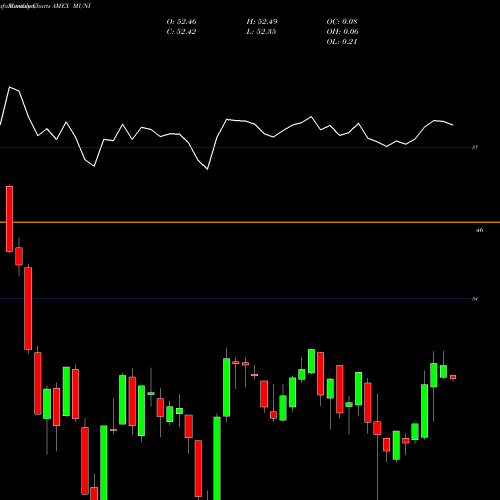Click the OL: 0.21 readout
Image resolution: width=500 pixels, height=500 pixels.
click(x=342, y=42)
